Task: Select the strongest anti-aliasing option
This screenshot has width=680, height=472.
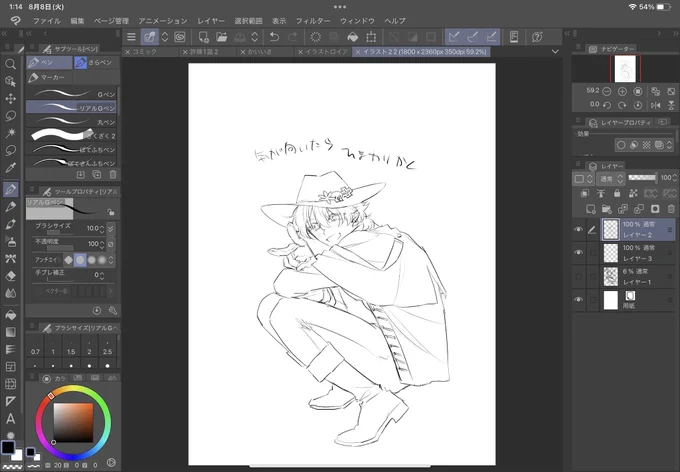Action: click(102, 260)
